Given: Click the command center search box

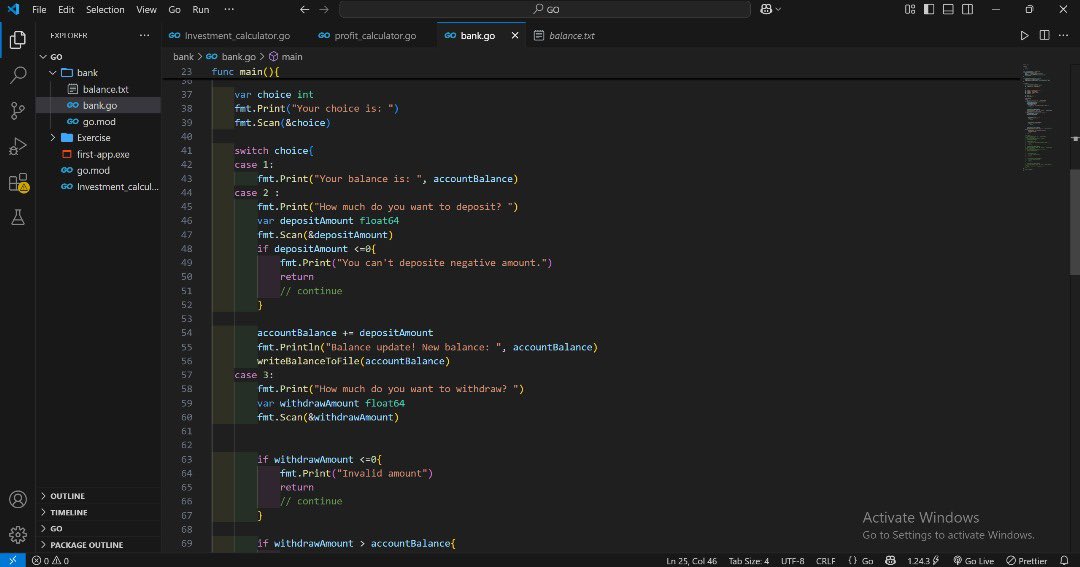Looking at the screenshot, I should click(x=544, y=10).
